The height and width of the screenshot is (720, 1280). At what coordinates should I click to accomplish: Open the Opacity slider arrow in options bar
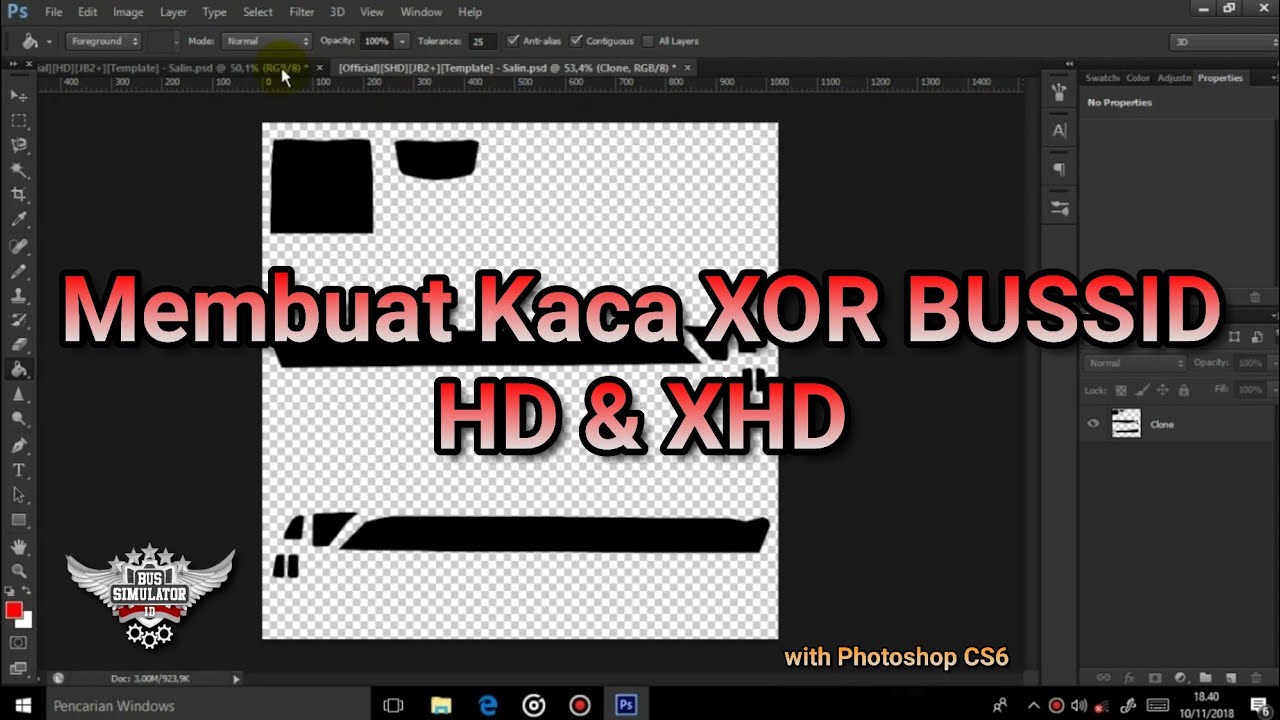[402, 41]
